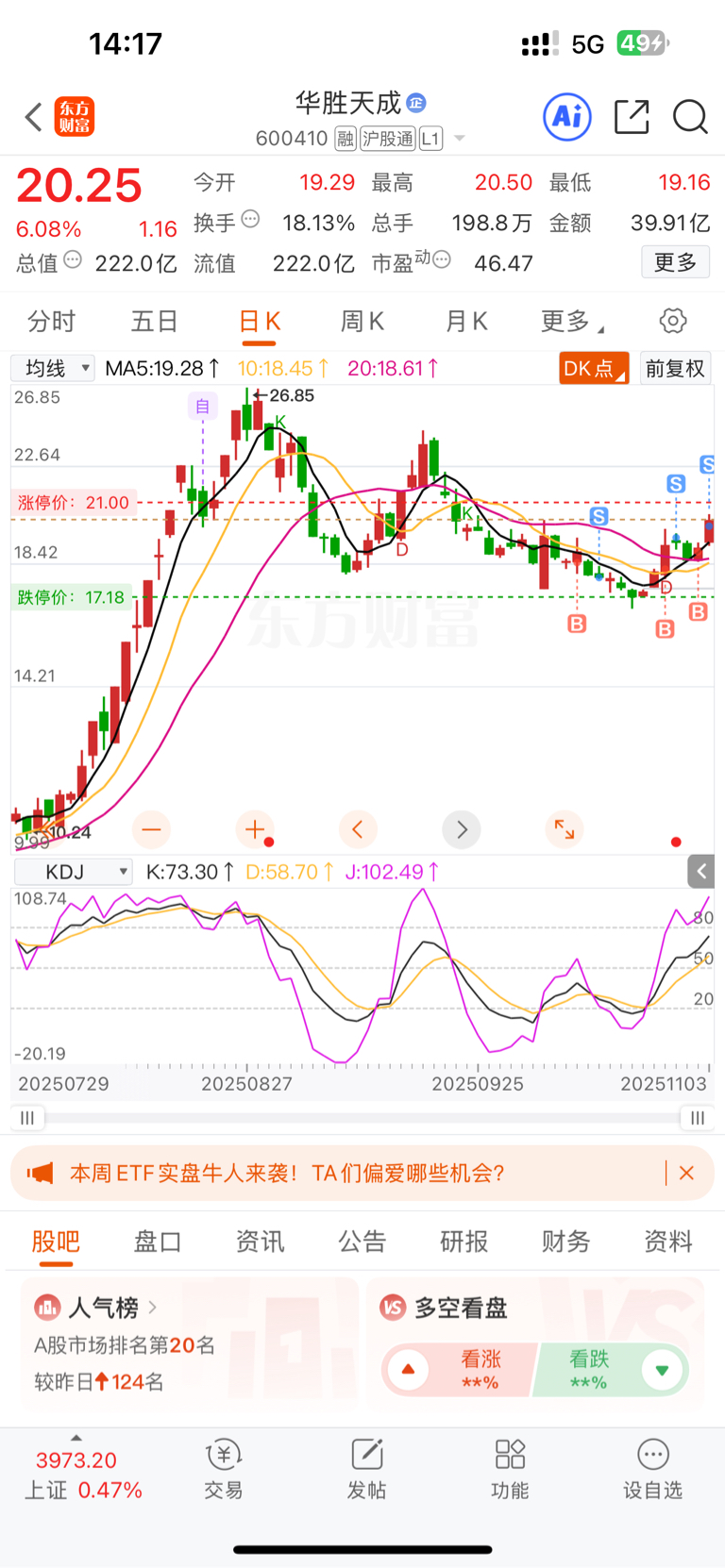Close the ETF banner
The image size is (725, 1568).
pyautogui.click(x=686, y=1173)
